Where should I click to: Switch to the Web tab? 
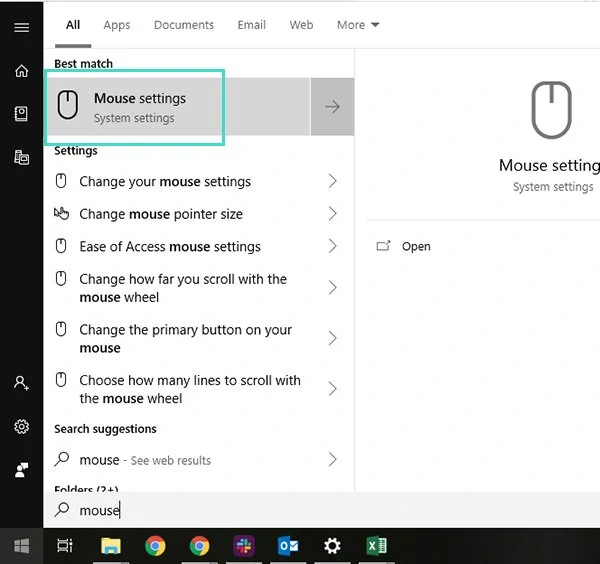pos(301,25)
